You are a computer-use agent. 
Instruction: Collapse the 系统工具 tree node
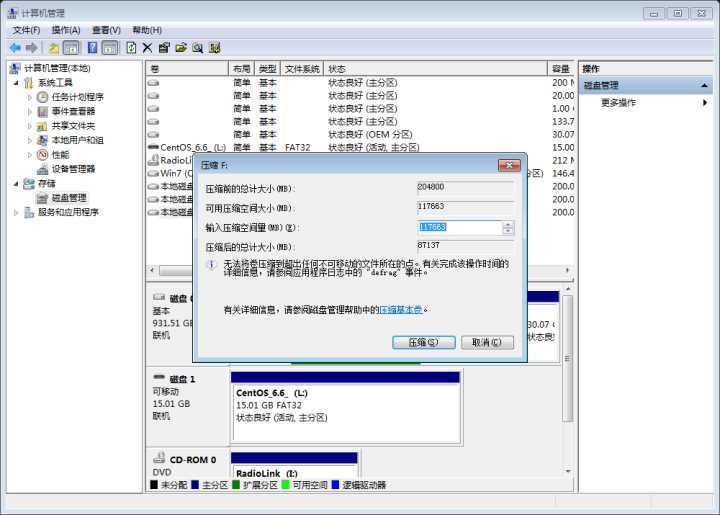click(x=16, y=83)
